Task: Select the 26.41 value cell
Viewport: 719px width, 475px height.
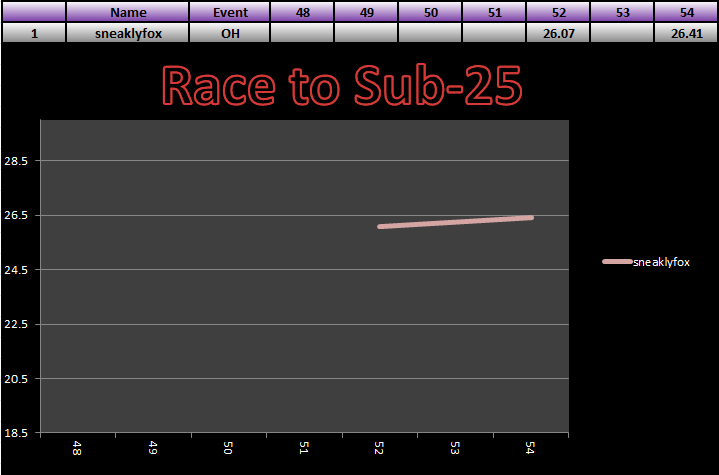Action: click(x=686, y=33)
